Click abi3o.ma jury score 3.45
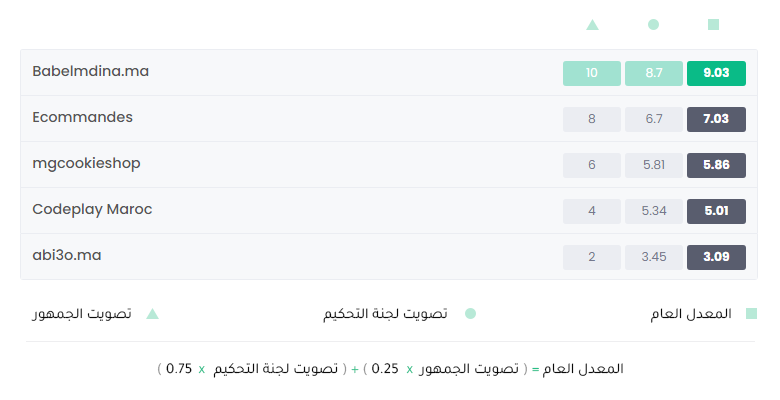 click(x=654, y=257)
